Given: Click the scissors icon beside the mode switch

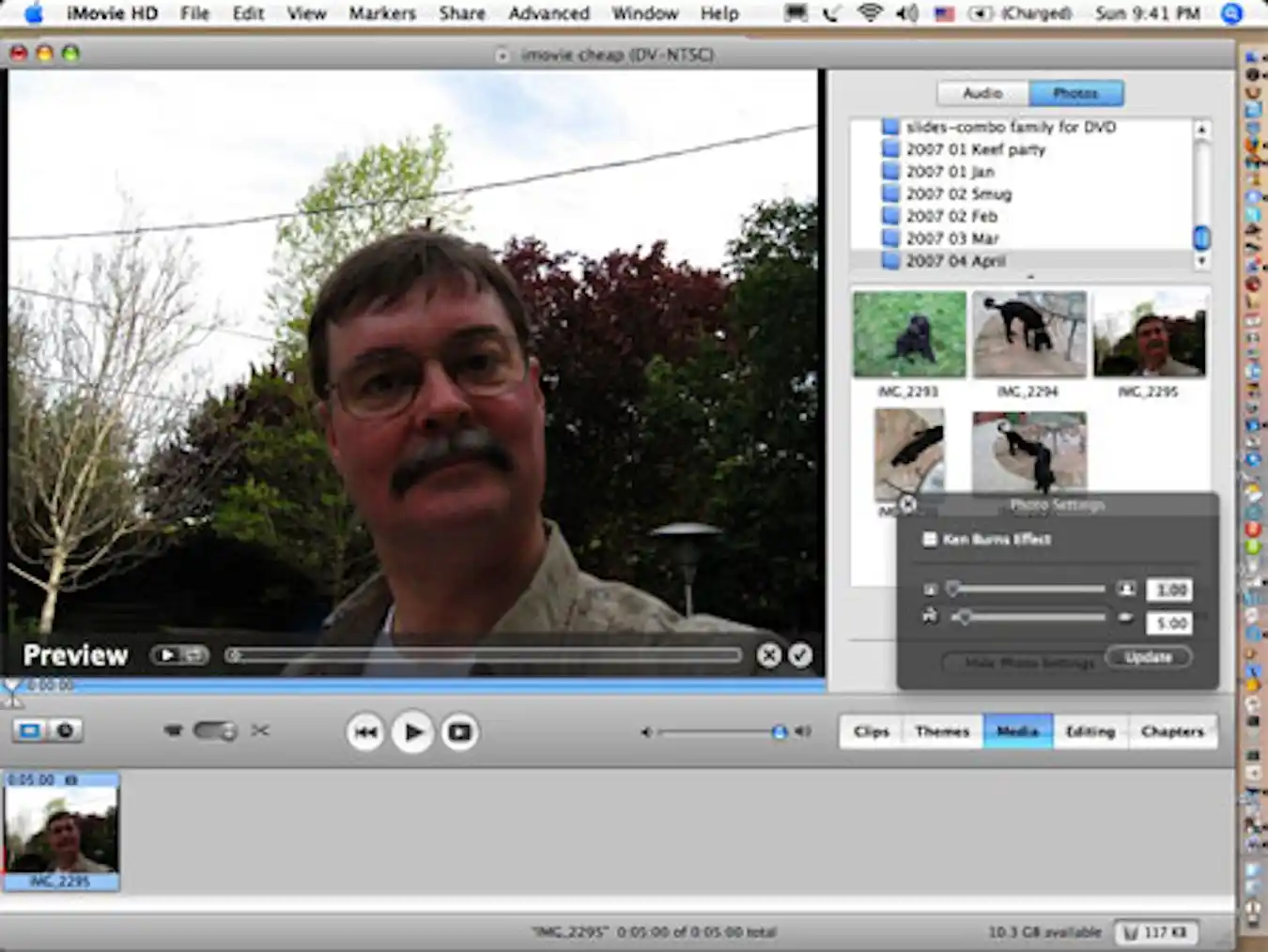Looking at the screenshot, I should coord(260,729).
